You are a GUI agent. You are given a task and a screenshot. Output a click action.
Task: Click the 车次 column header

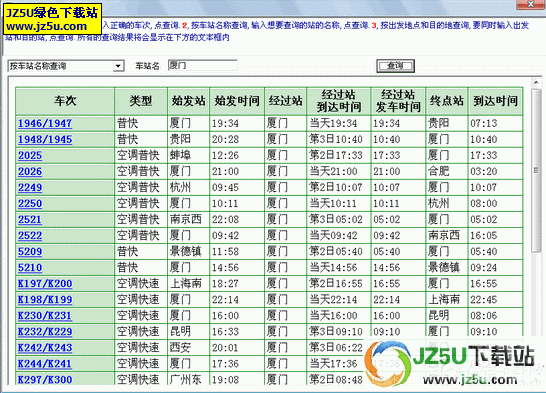(x=65, y=101)
